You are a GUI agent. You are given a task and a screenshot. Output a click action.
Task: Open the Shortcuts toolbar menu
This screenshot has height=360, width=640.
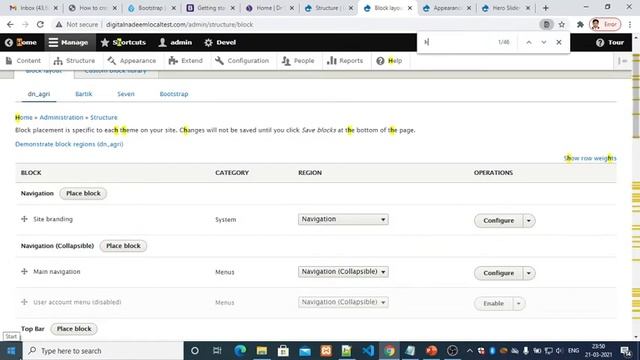(123, 42)
